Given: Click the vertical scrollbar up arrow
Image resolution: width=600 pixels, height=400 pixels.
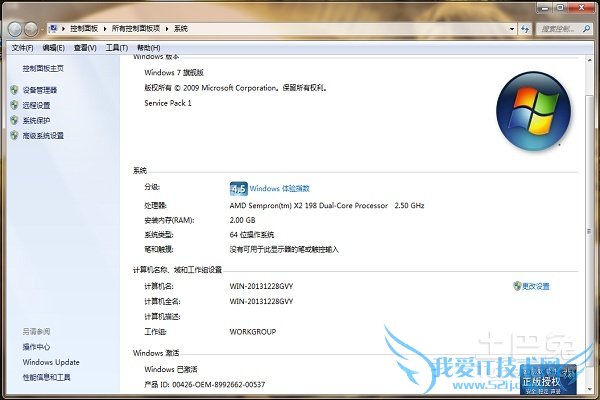Looking at the screenshot, I should point(589,60).
